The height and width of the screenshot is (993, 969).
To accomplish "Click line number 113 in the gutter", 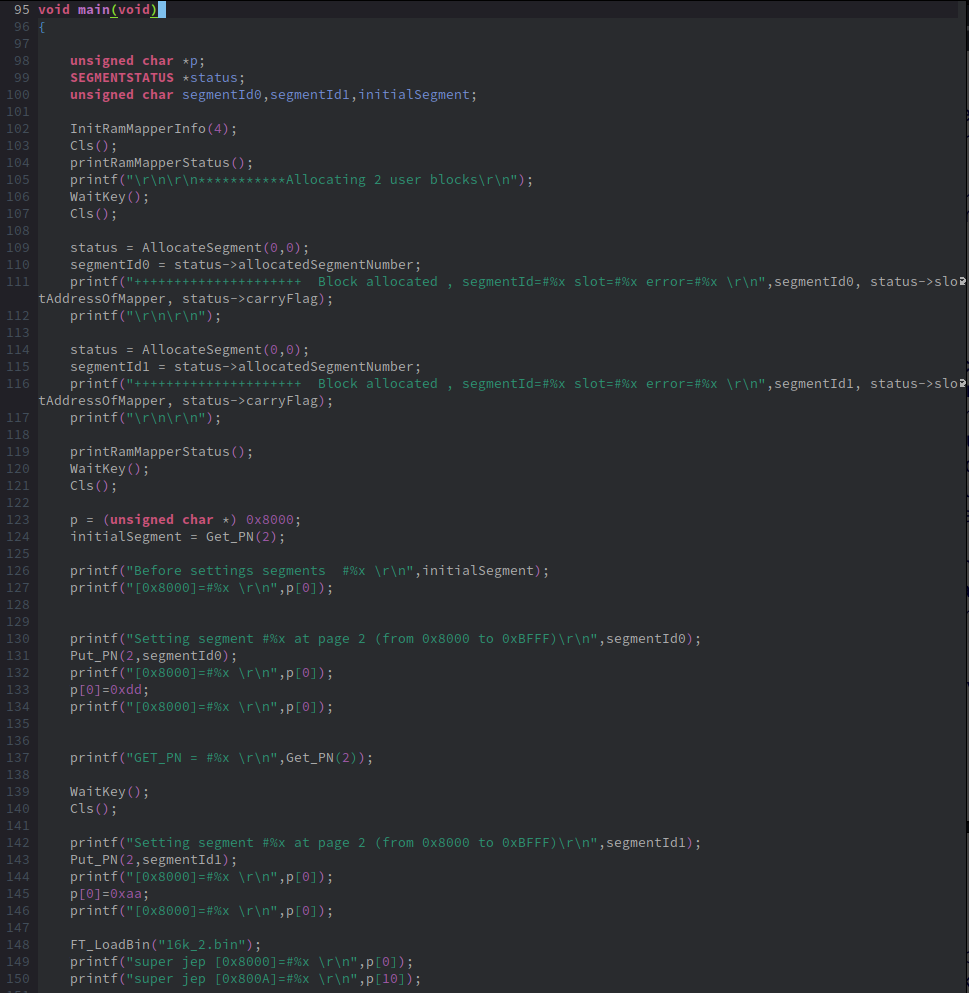I will pyautogui.click(x=18, y=332).
